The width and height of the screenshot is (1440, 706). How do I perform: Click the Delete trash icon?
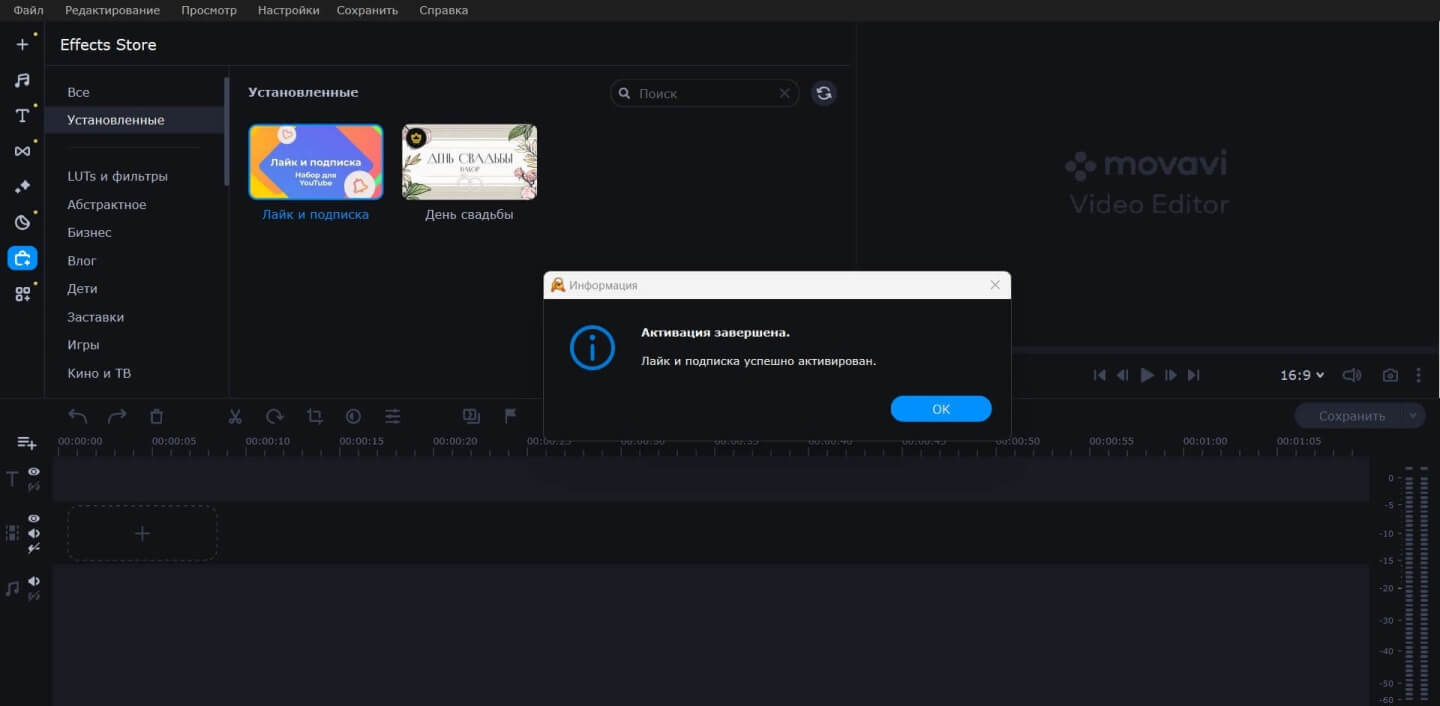[x=156, y=416]
